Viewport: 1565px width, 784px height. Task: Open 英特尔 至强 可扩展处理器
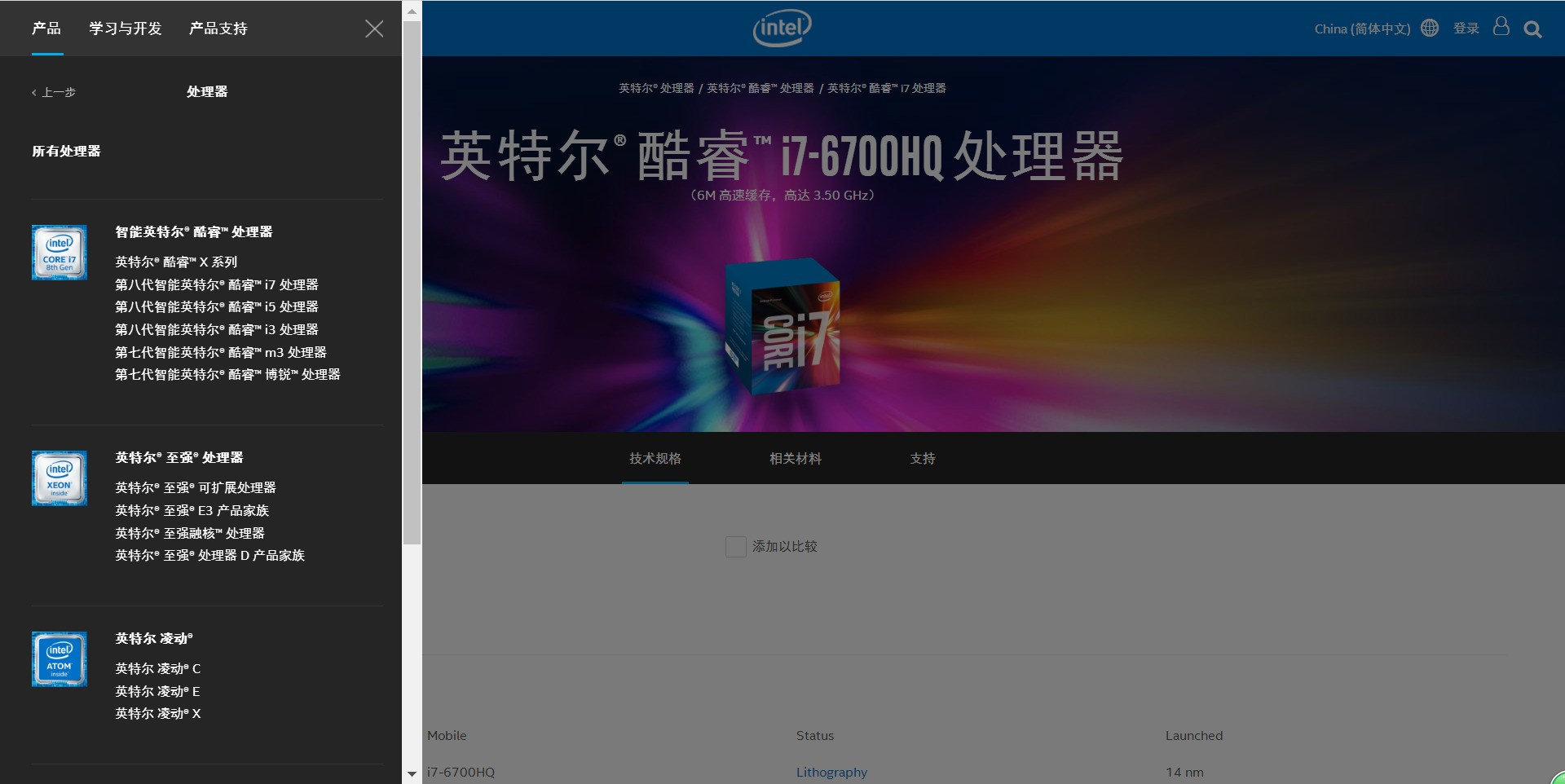coord(196,488)
